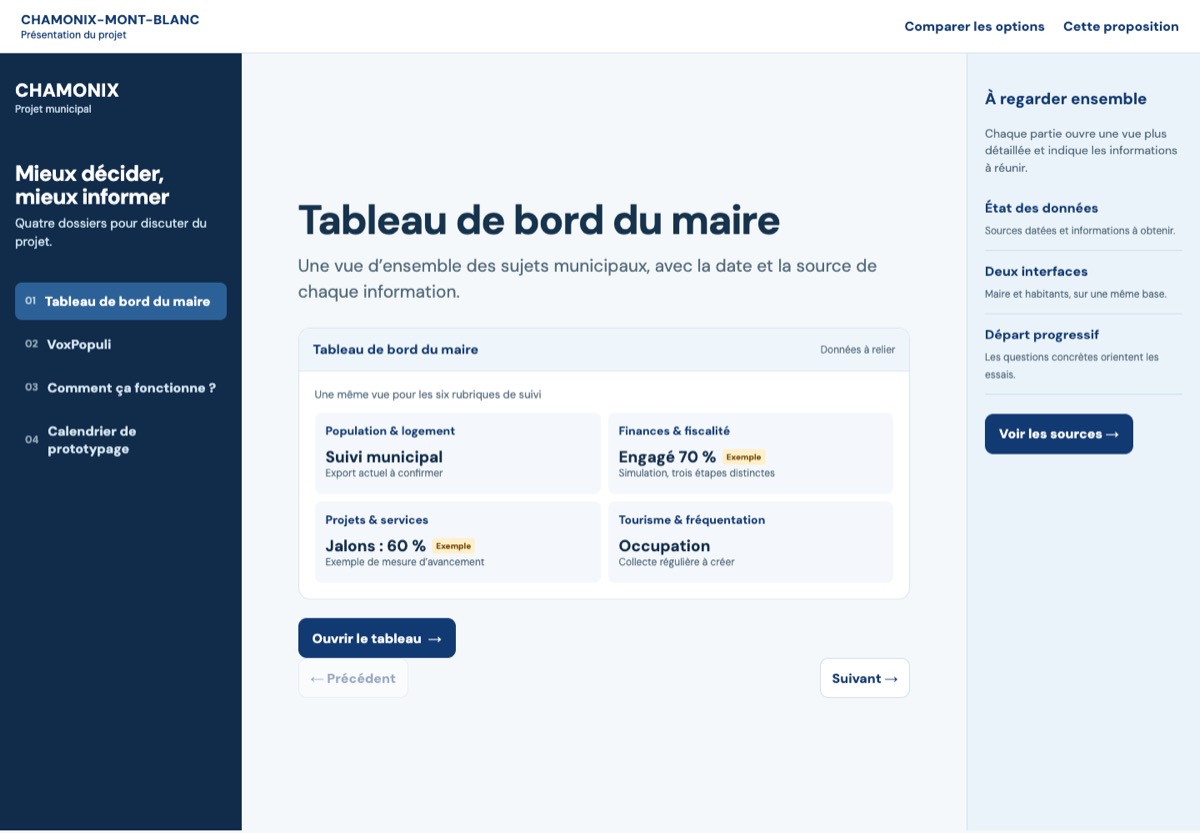Open Départ progressif section
The image size is (1200, 833).
[1083, 354]
